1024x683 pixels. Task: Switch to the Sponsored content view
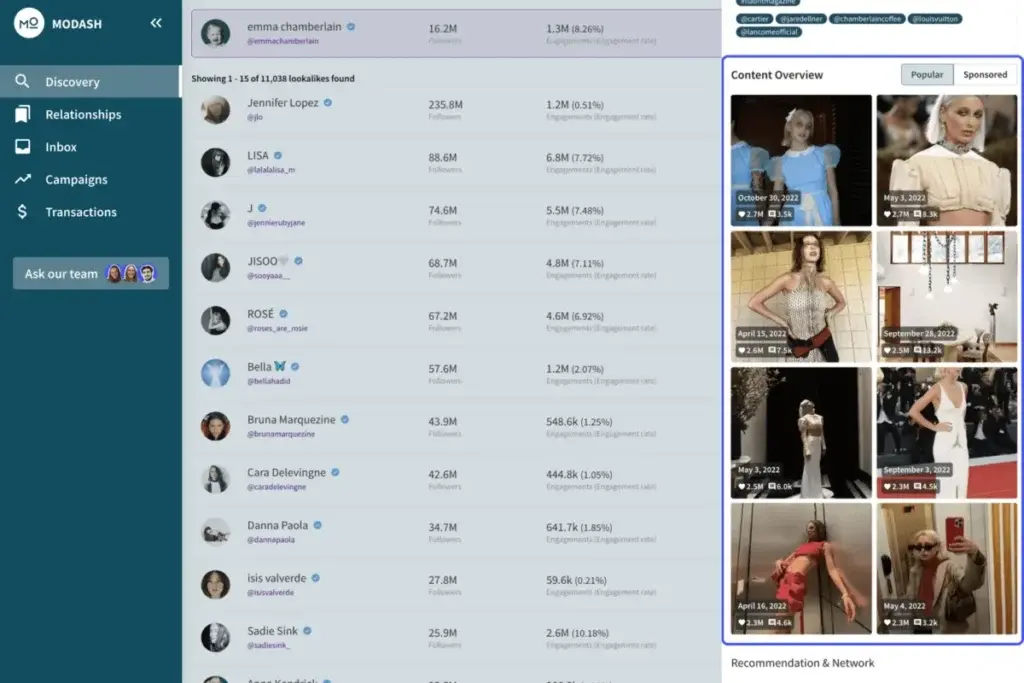(x=984, y=74)
